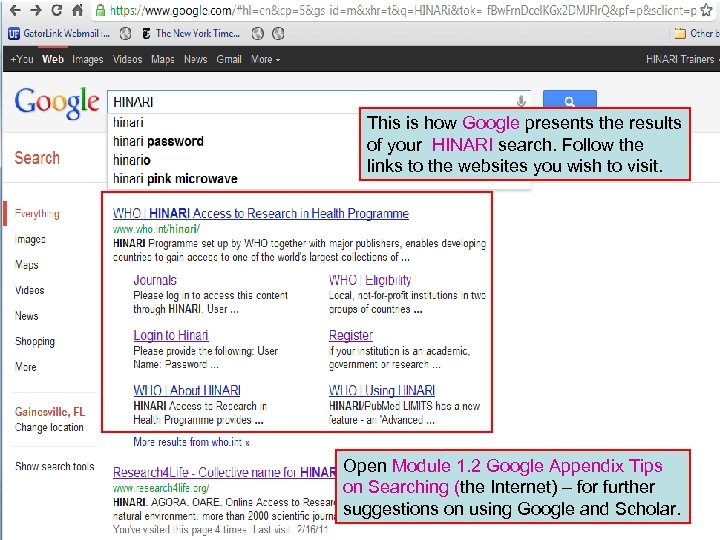
Task: Switch to Videos in the Google bar
Action: (x=128, y=59)
